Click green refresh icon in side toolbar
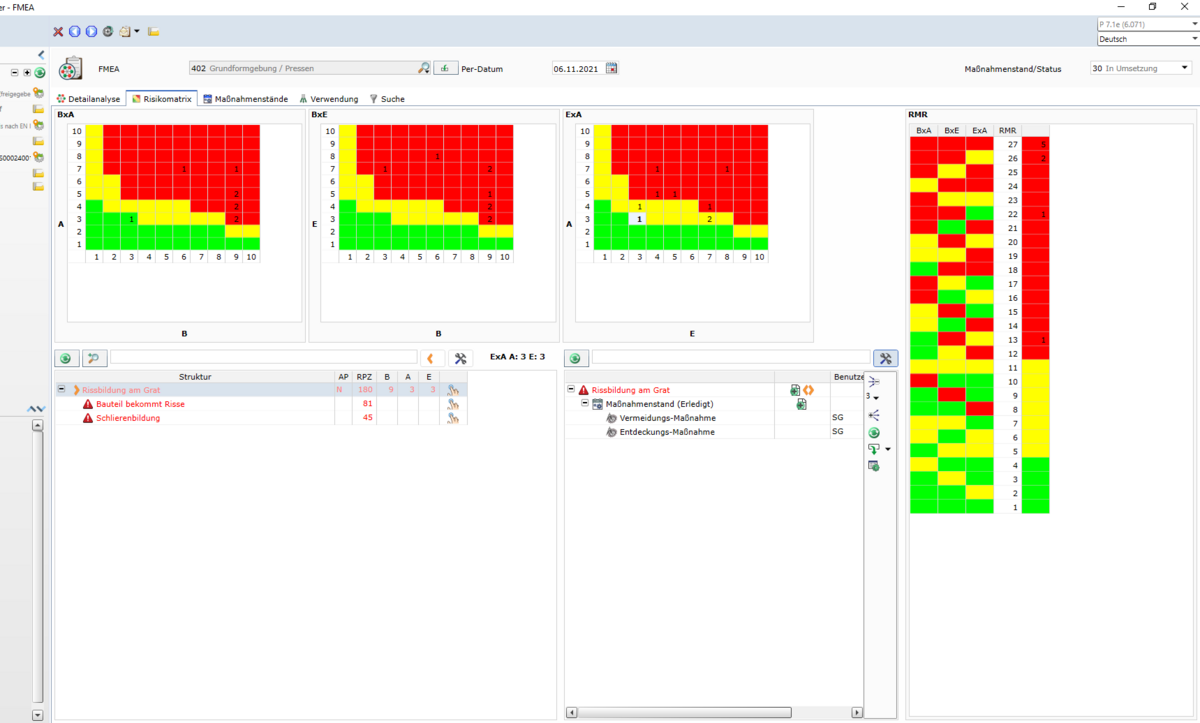Screen dimensions: 1200x723 [x=874, y=432]
